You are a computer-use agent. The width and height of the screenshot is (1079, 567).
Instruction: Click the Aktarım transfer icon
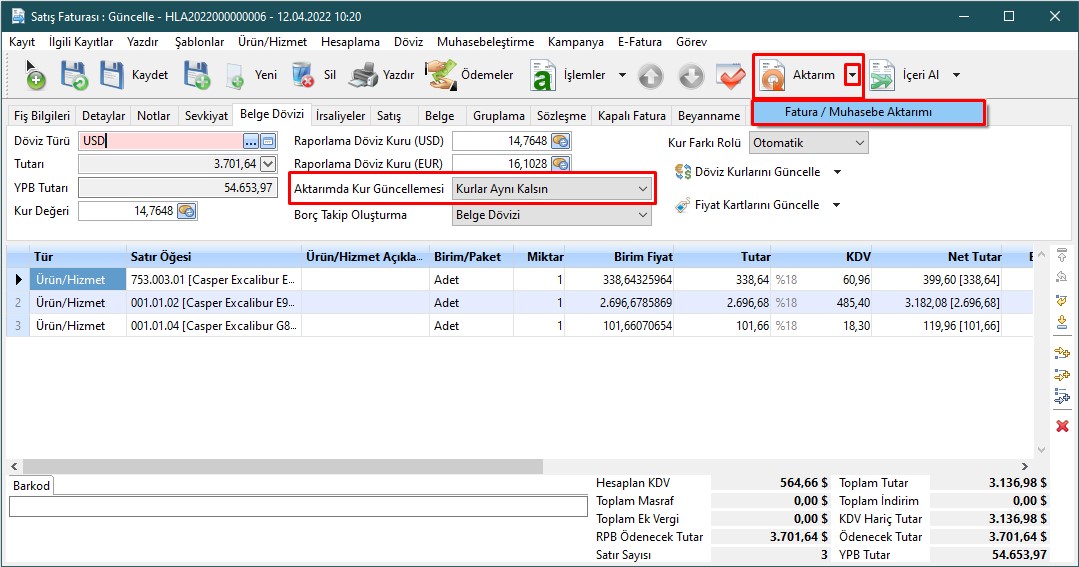click(773, 75)
